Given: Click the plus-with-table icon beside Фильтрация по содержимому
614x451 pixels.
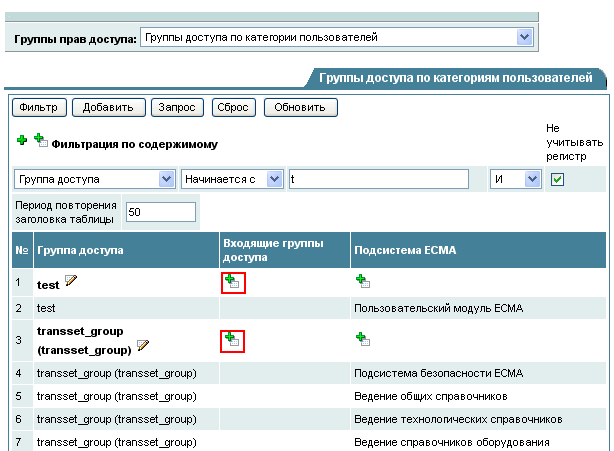Looking at the screenshot, I should click(x=41, y=140).
